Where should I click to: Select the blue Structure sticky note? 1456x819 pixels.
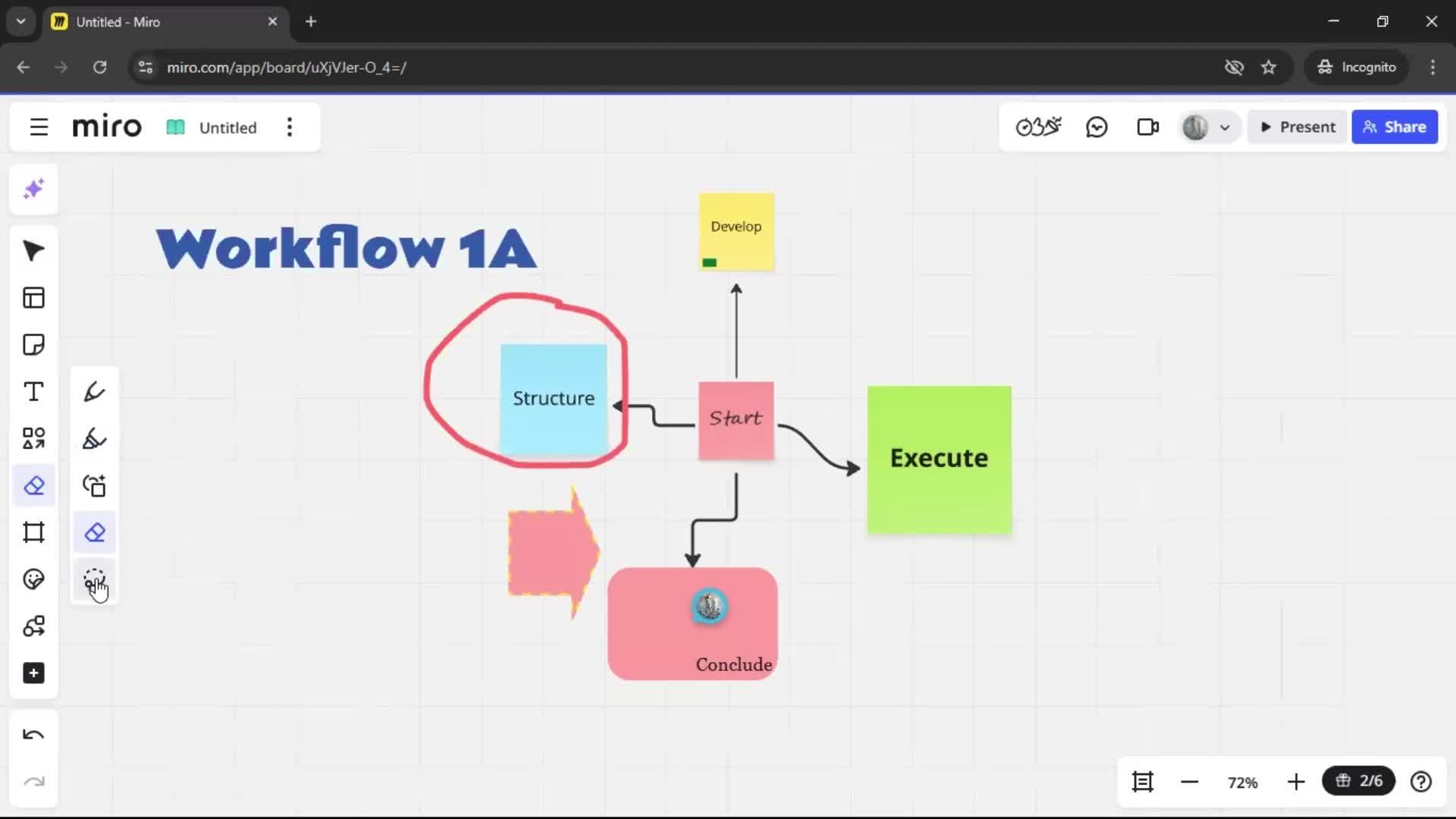tap(554, 400)
